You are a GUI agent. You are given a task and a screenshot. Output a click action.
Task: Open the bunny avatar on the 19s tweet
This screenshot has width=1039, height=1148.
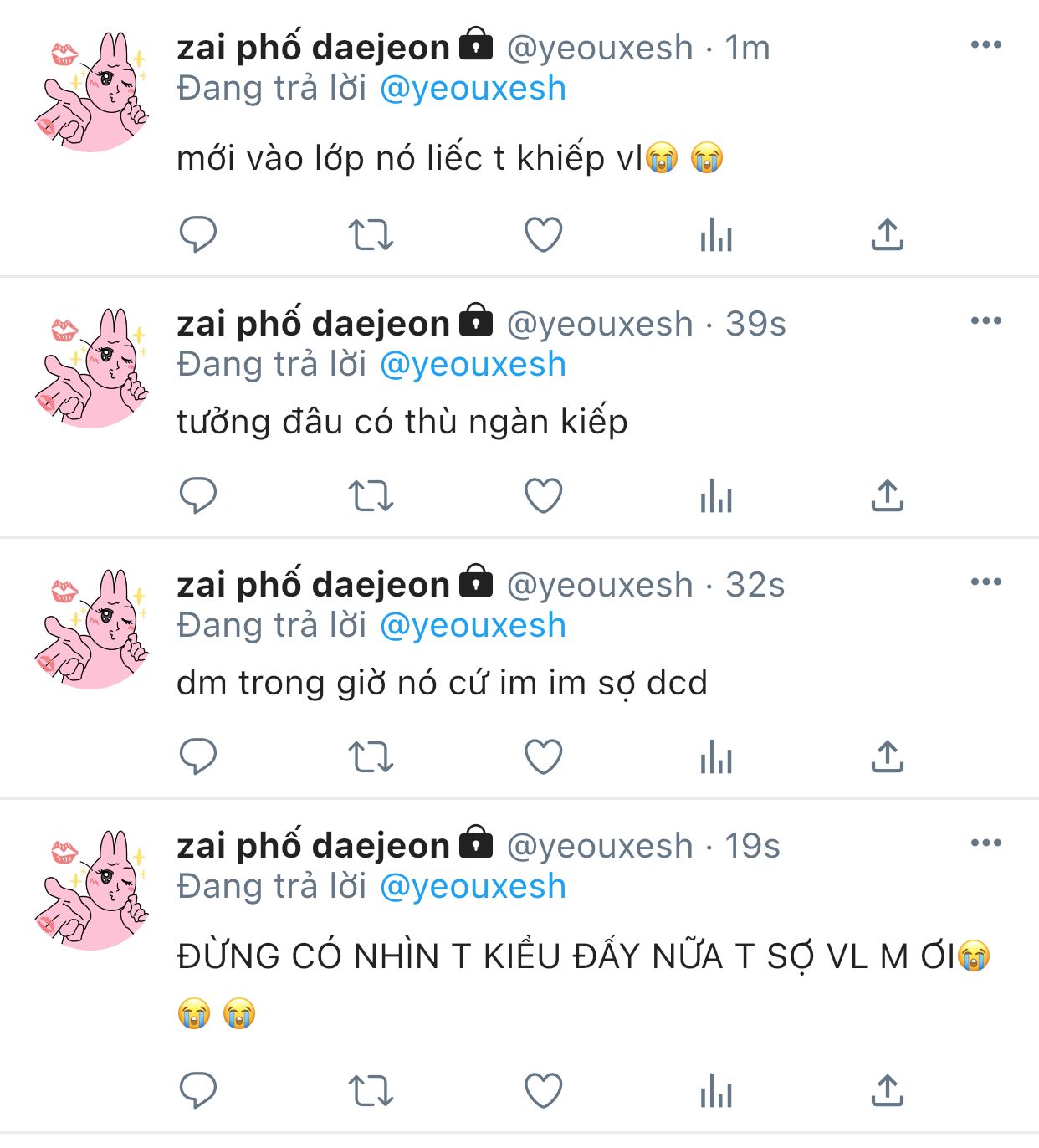tap(92, 889)
